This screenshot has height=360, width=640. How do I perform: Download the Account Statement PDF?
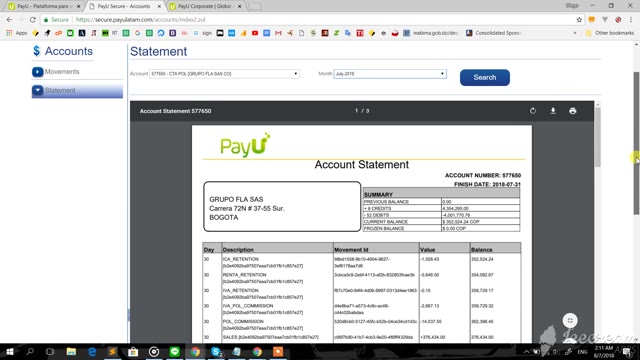click(x=553, y=111)
